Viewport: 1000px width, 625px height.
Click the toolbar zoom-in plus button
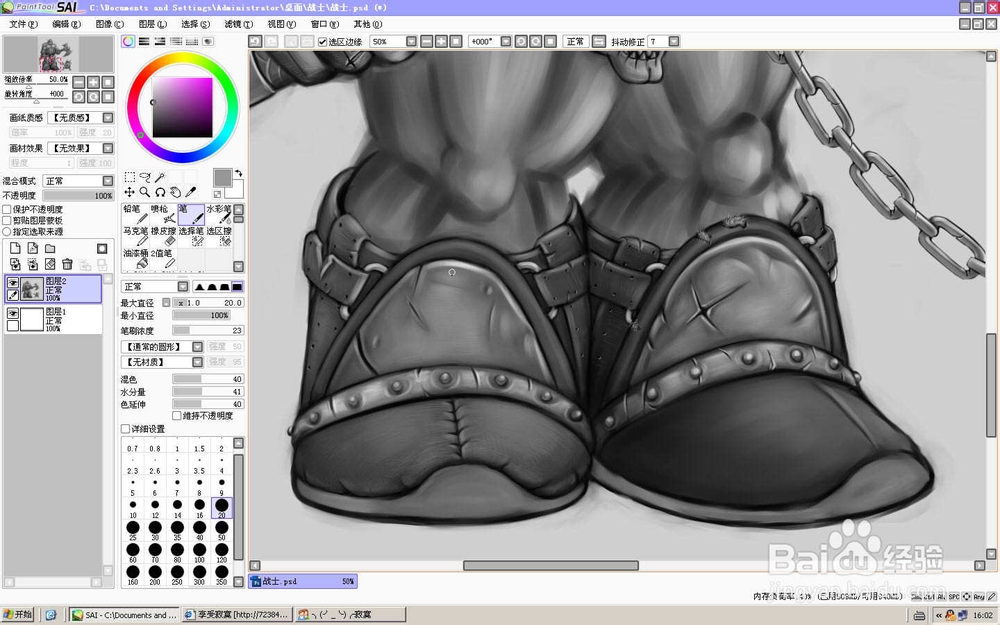pyautogui.click(x=441, y=41)
